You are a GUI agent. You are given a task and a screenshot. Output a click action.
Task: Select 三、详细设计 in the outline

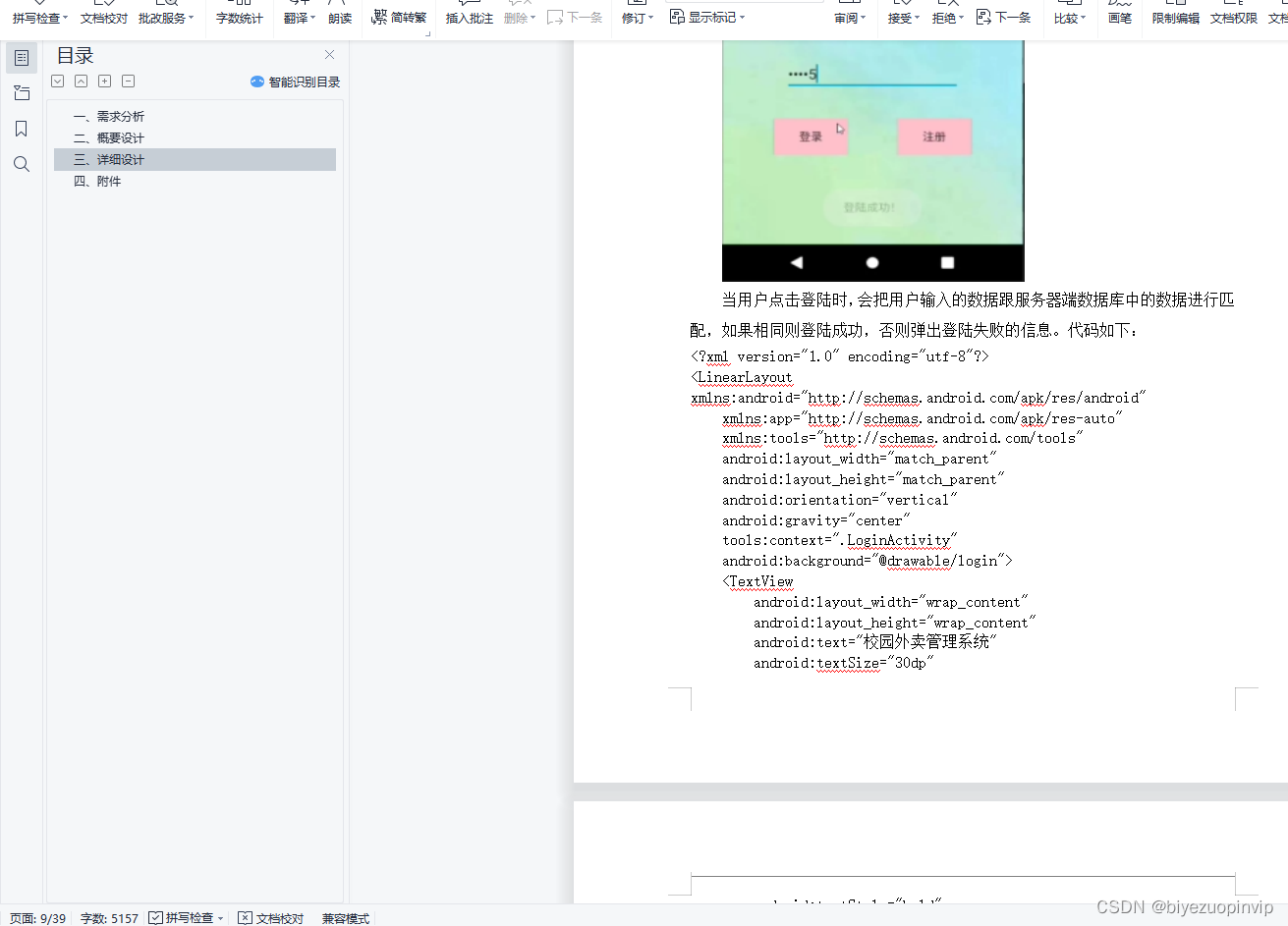tap(118, 159)
